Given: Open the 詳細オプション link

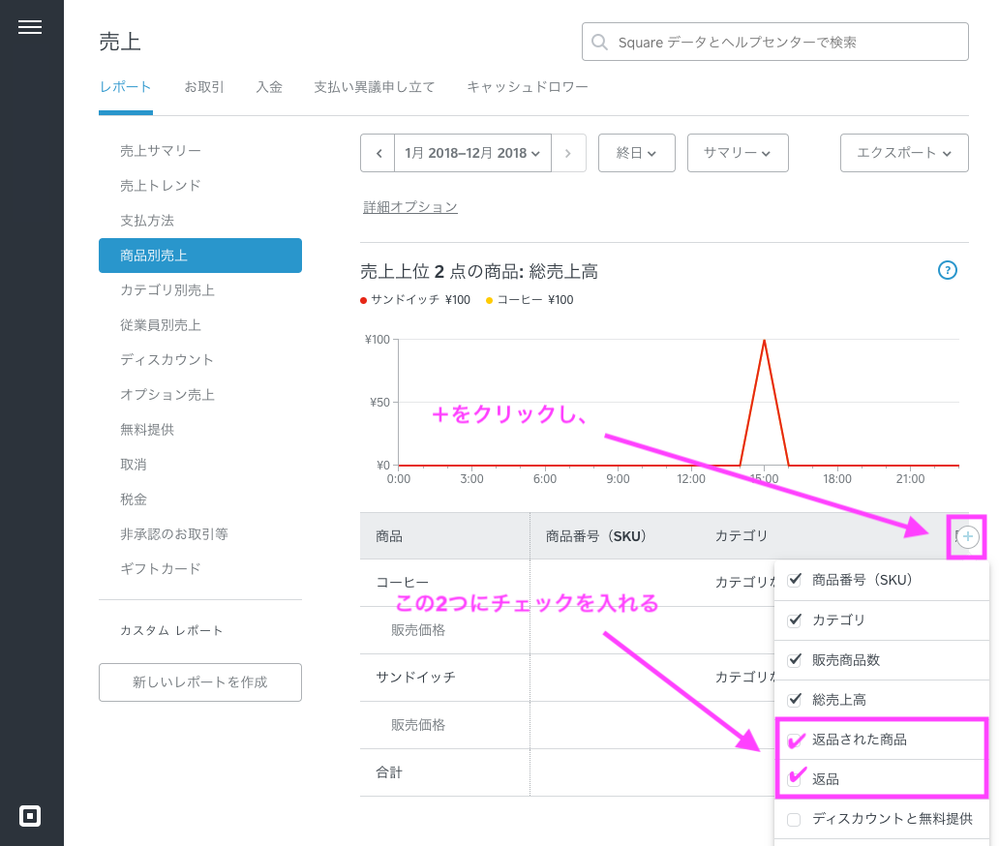Looking at the screenshot, I should 410,207.
